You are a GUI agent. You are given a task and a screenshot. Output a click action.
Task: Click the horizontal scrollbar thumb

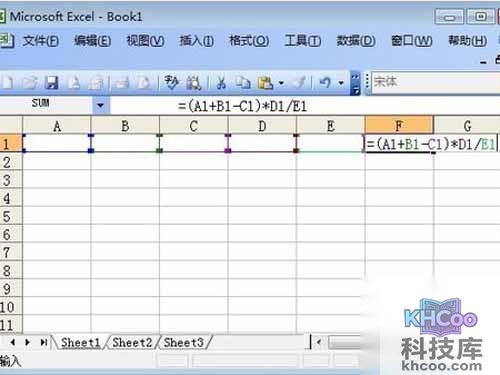coord(344,343)
